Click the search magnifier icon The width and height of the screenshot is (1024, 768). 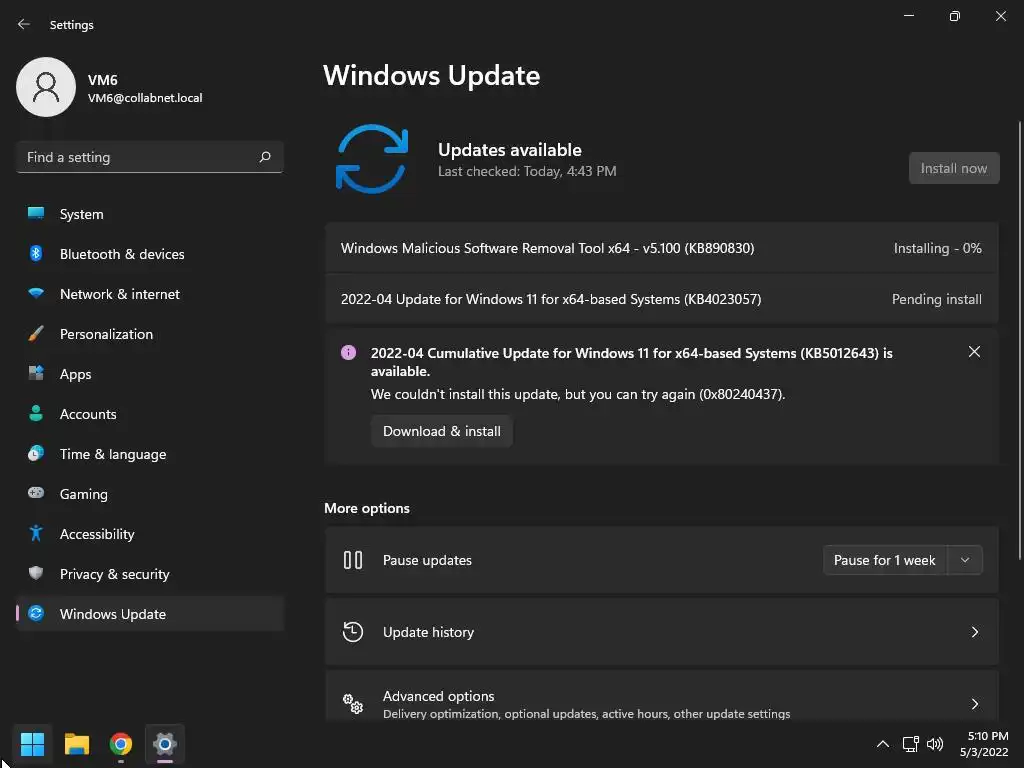[264, 157]
